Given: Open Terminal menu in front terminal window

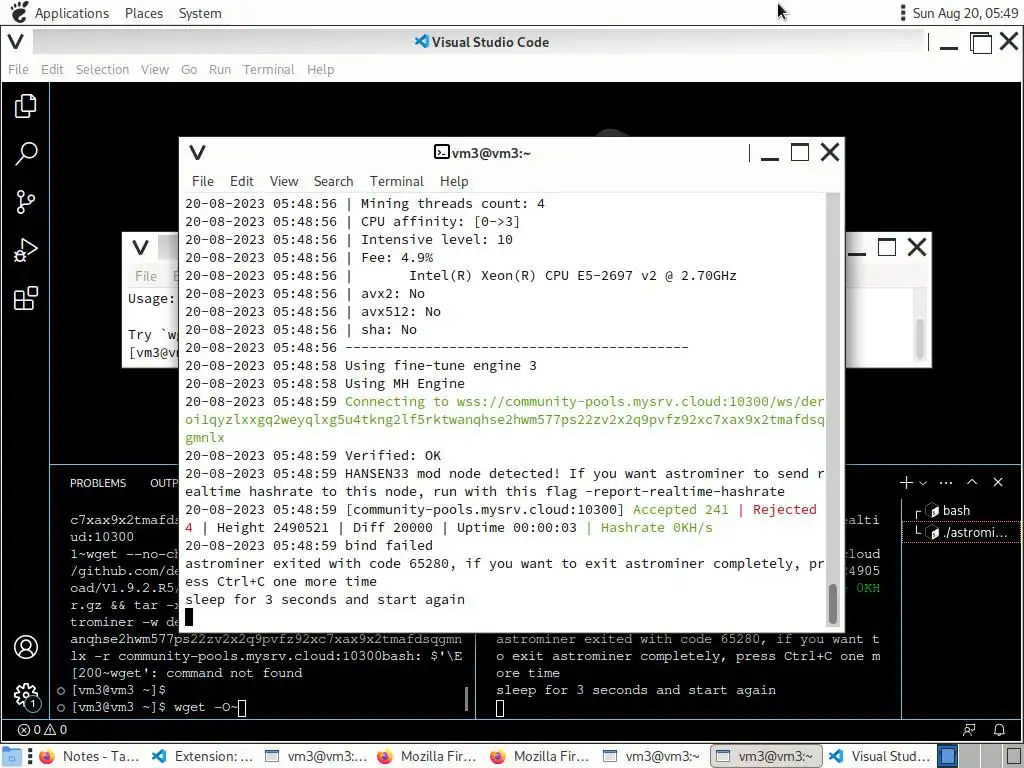Looking at the screenshot, I should [x=397, y=182].
